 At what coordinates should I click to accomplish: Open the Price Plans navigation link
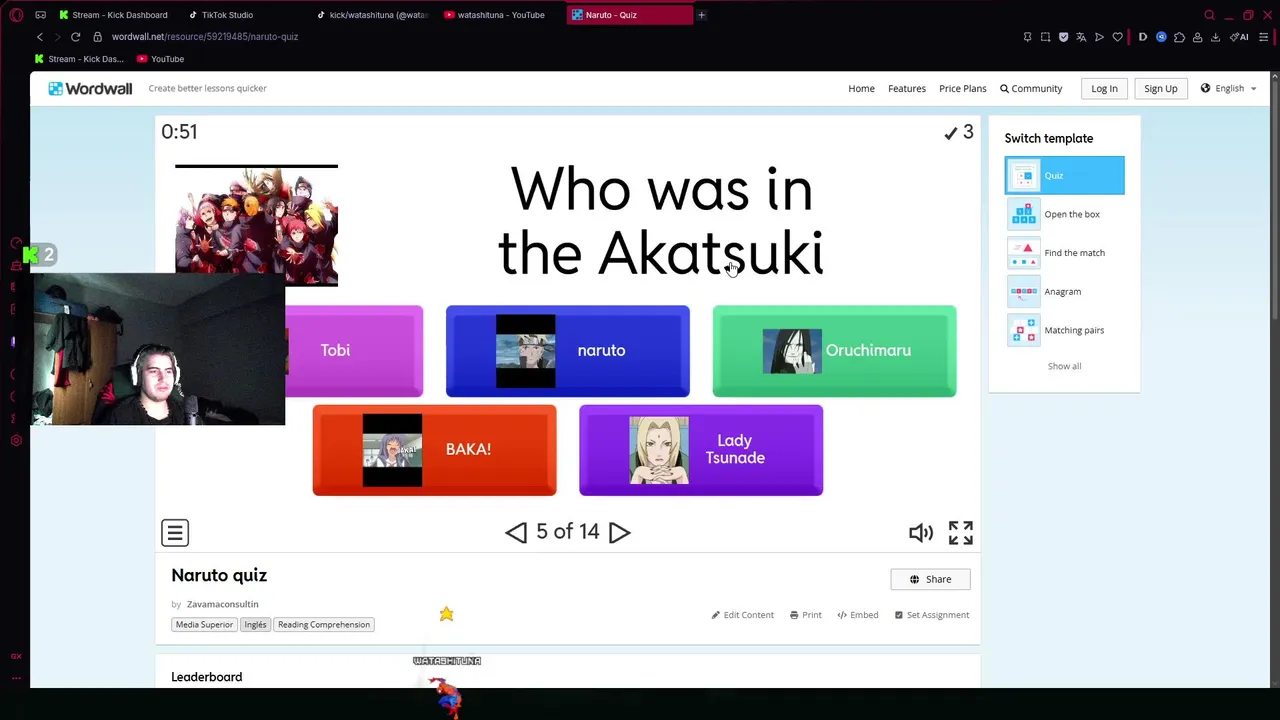(x=963, y=88)
